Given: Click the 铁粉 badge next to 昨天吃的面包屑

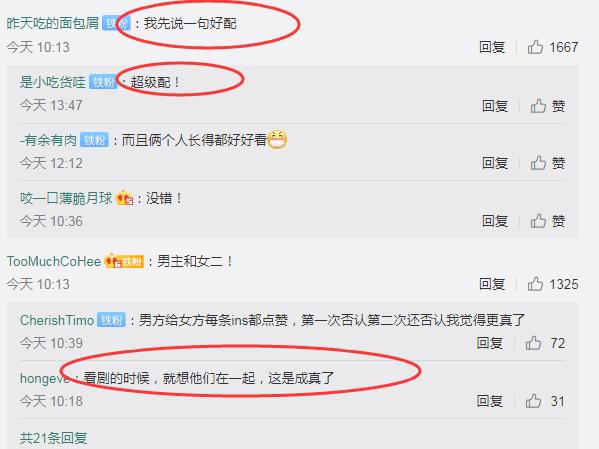Looking at the screenshot, I should click(116, 24).
